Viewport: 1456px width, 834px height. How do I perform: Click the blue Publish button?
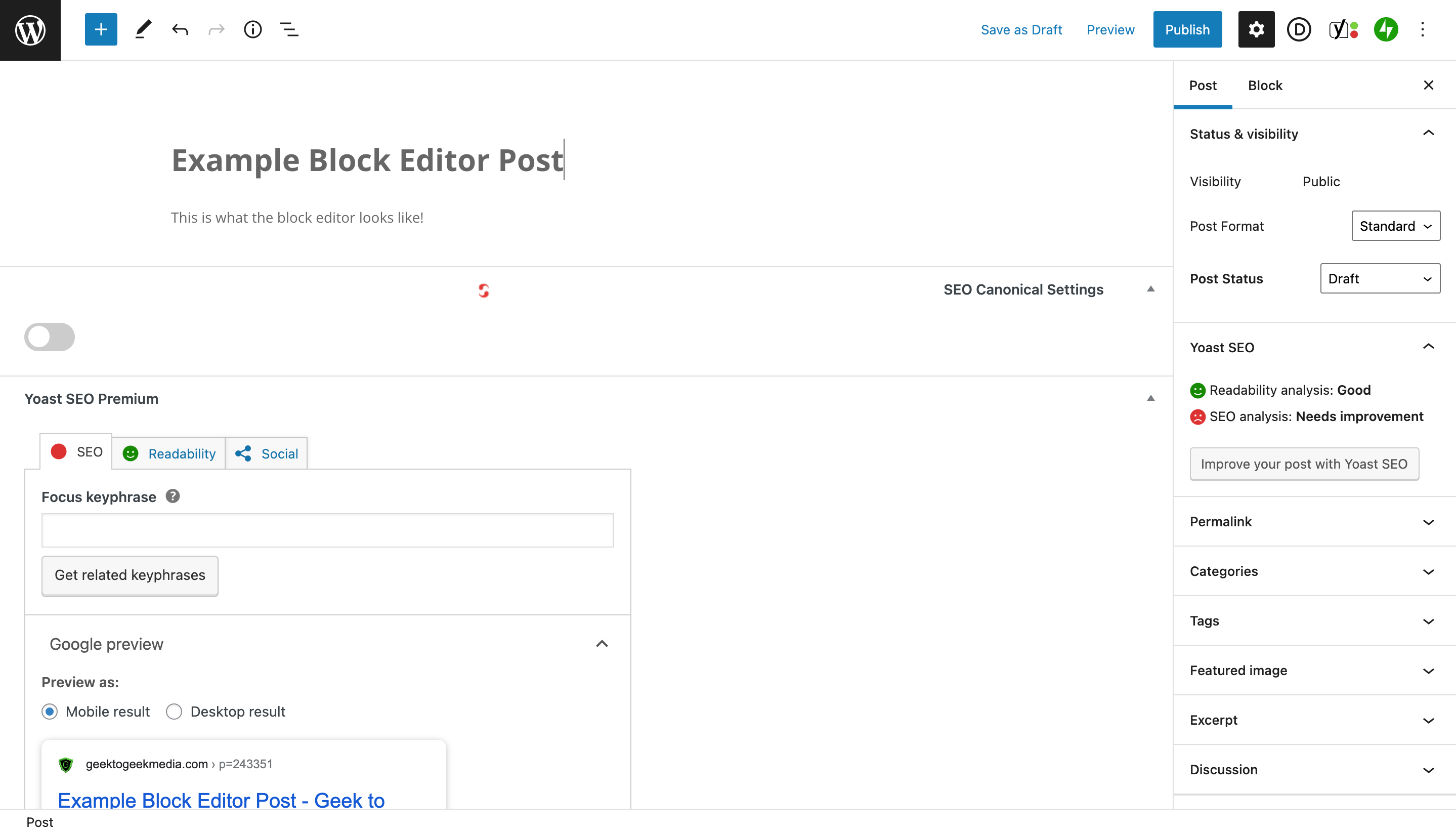(1187, 29)
